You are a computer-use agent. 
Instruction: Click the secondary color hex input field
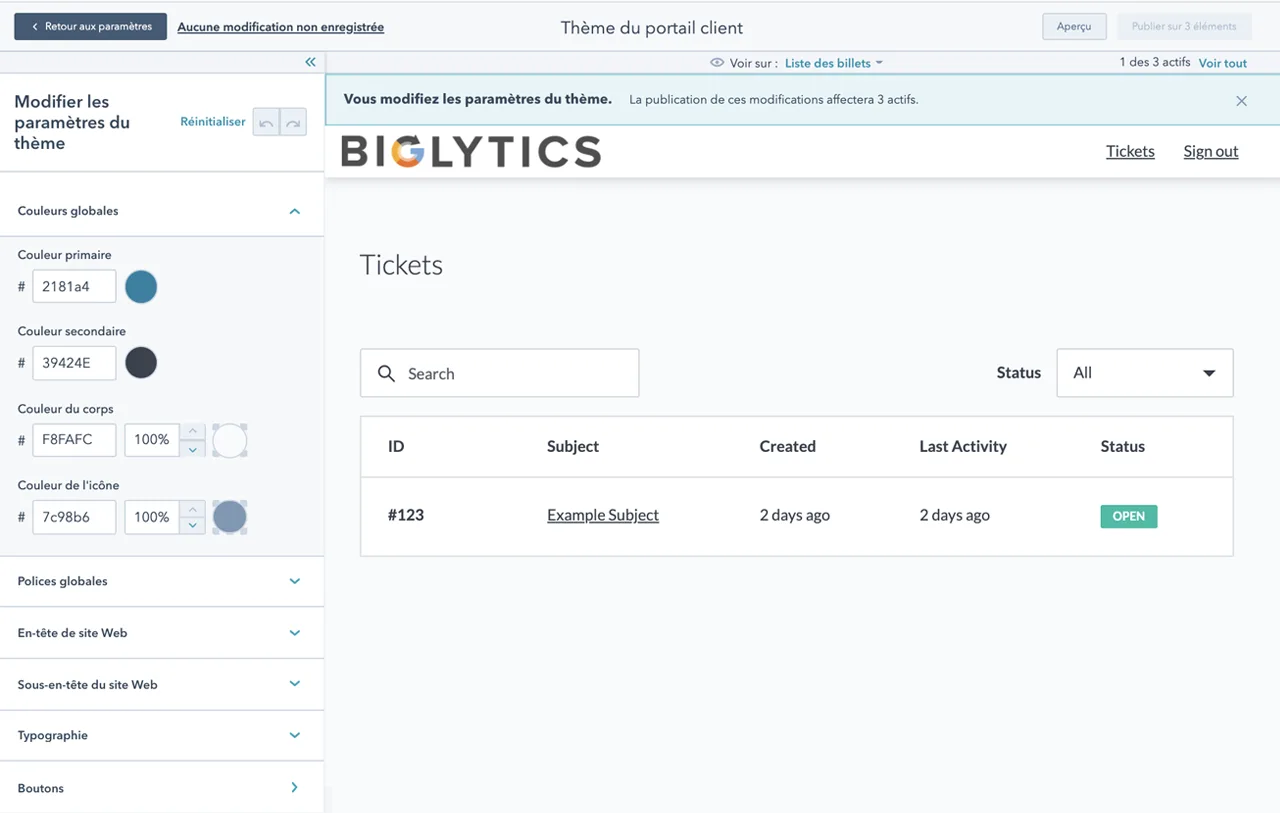pos(74,363)
